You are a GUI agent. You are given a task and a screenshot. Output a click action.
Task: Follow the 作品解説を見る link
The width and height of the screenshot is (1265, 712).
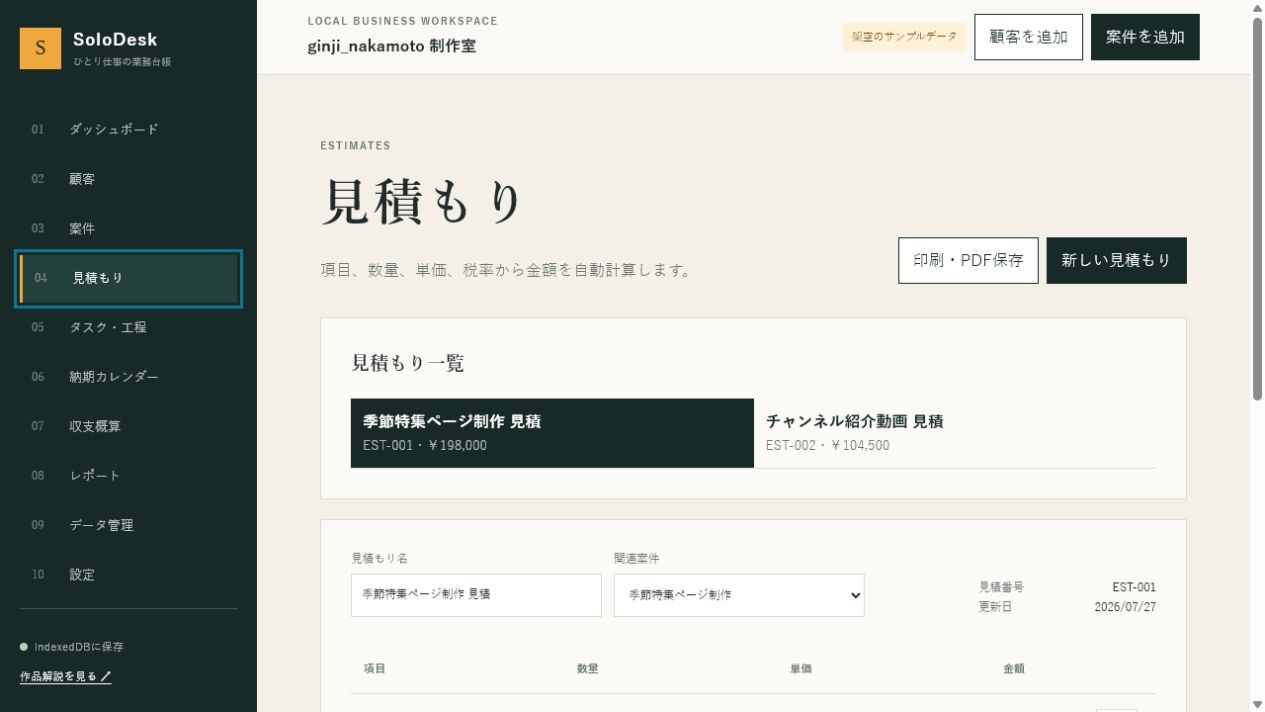[x=66, y=677]
